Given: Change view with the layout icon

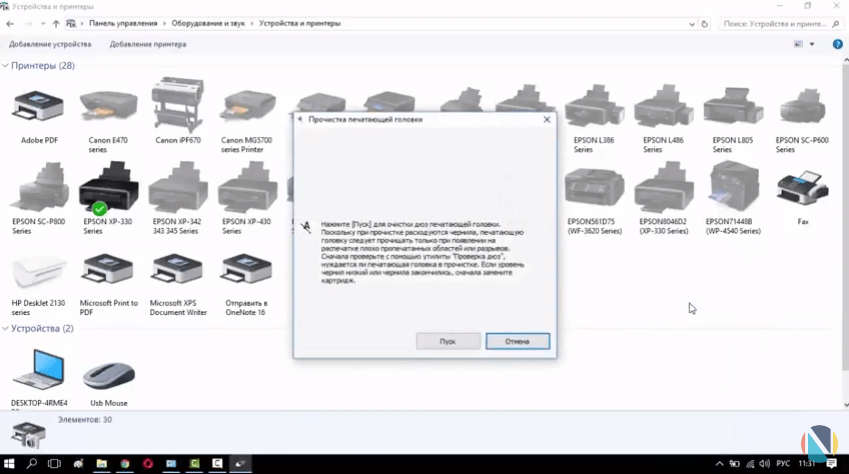Looking at the screenshot, I should coord(798,44).
